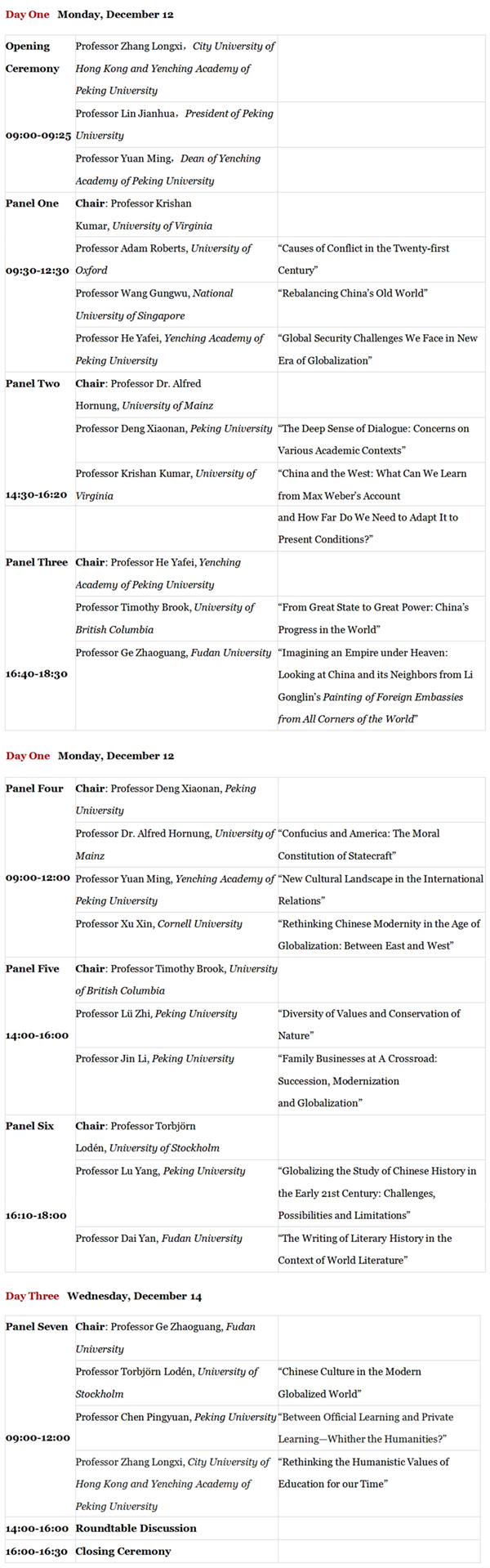Select the 14:30-16:20 time slot

tap(37, 495)
